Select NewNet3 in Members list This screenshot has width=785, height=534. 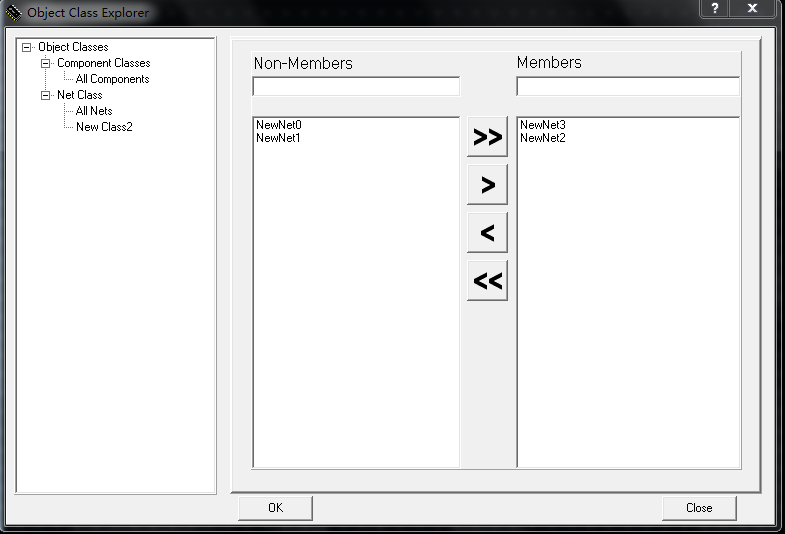(543, 125)
